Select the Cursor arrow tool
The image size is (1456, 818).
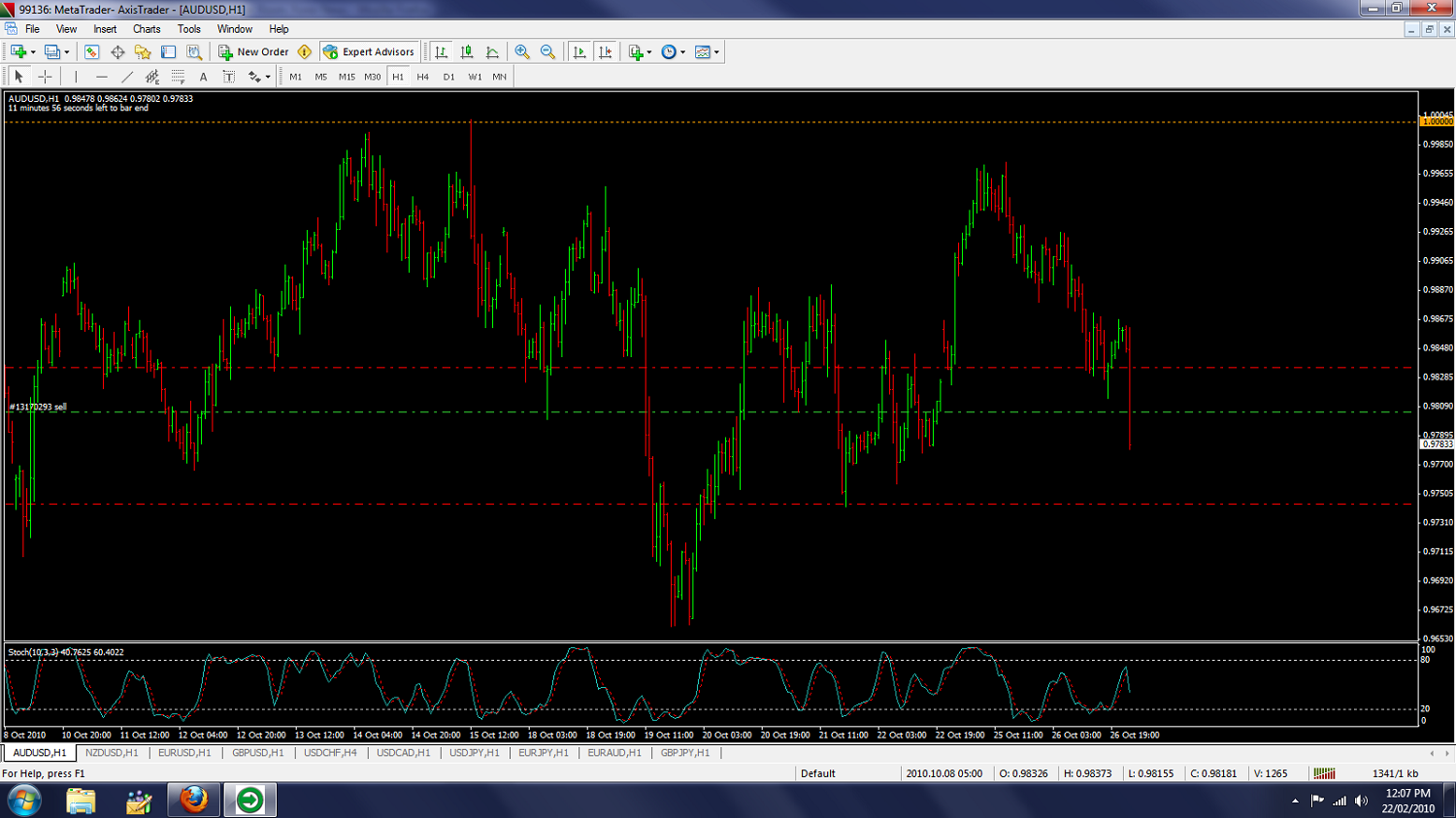(18, 77)
